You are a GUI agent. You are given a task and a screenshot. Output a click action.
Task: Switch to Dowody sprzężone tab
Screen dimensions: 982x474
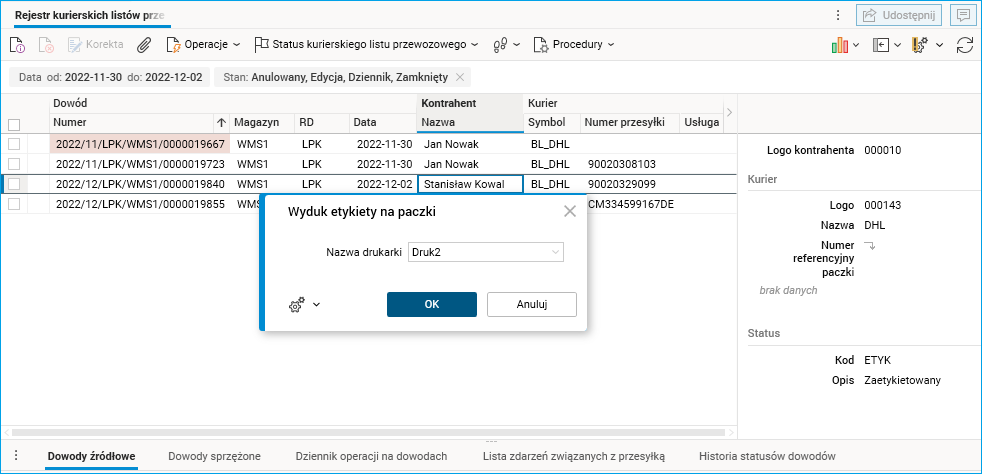click(x=214, y=456)
